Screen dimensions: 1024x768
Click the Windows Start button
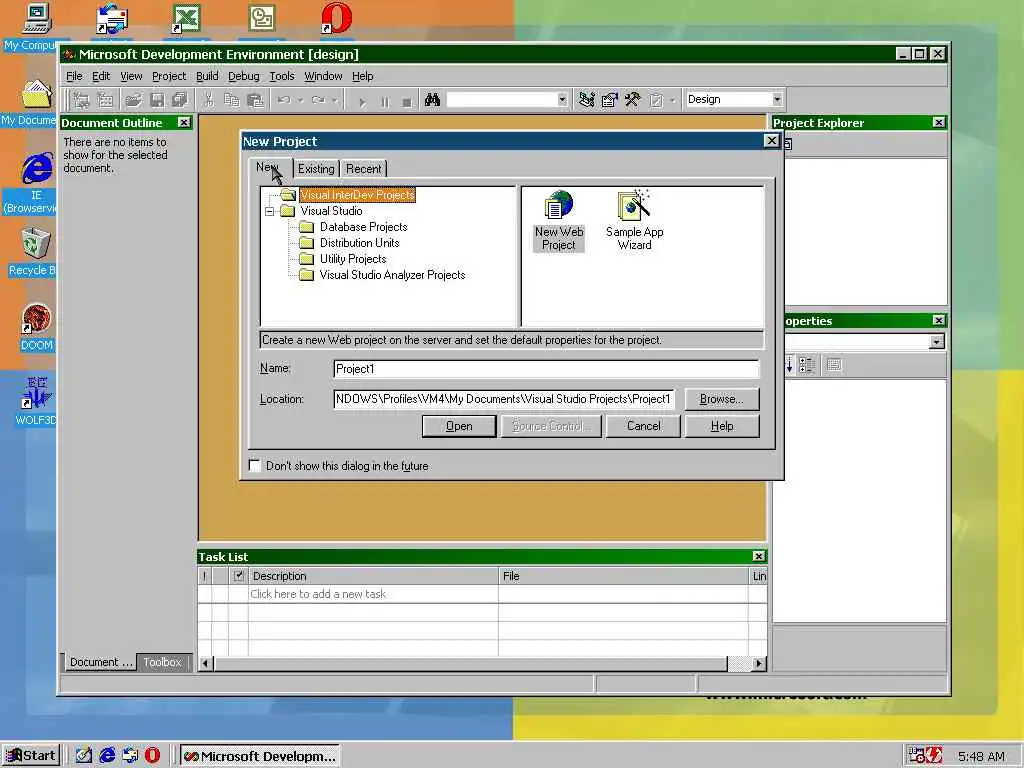pos(31,756)
